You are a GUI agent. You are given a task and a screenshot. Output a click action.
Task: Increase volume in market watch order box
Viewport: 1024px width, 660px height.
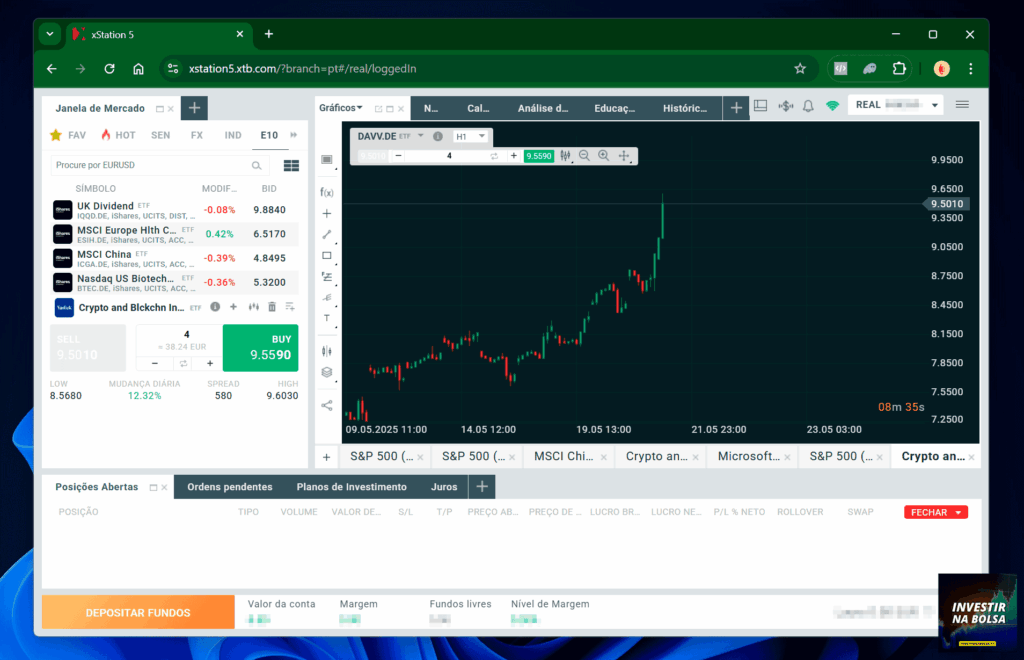[210, 364]
